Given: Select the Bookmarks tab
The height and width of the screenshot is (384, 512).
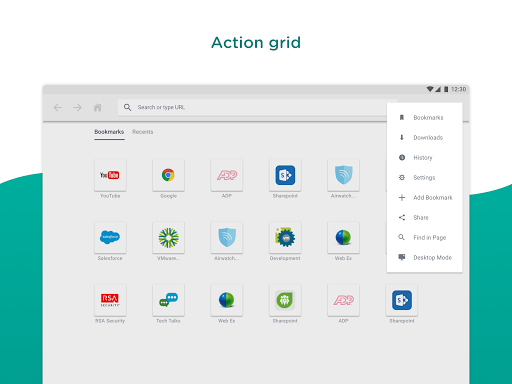Looking at the screenshot, I should click(x=109, y=132).
